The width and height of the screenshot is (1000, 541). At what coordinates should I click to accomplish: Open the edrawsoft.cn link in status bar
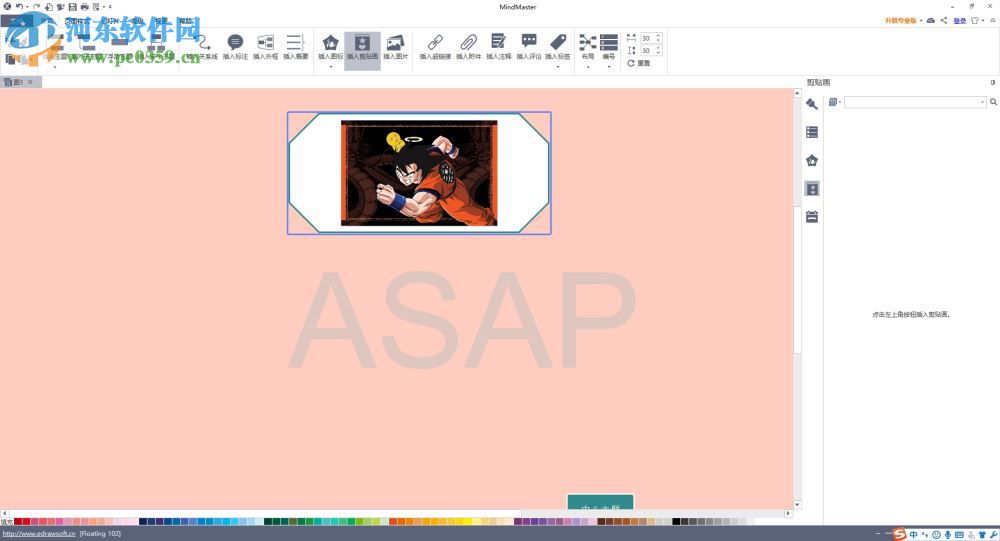[x=39, y=533]
